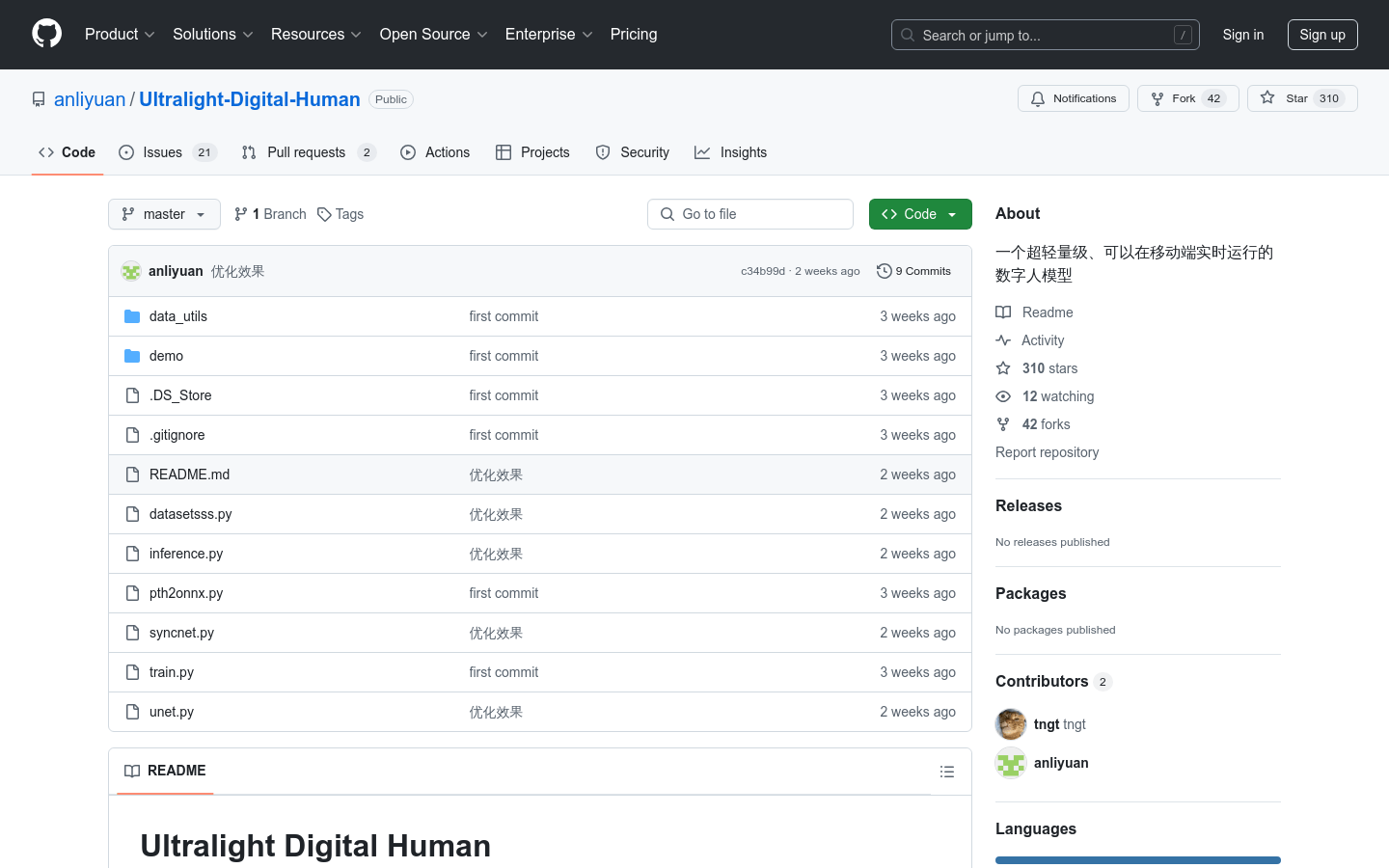Click the GitHub logo icon
Image resolution: width=1389 pixels, height=868 pixels.
(x=46, y=34)
